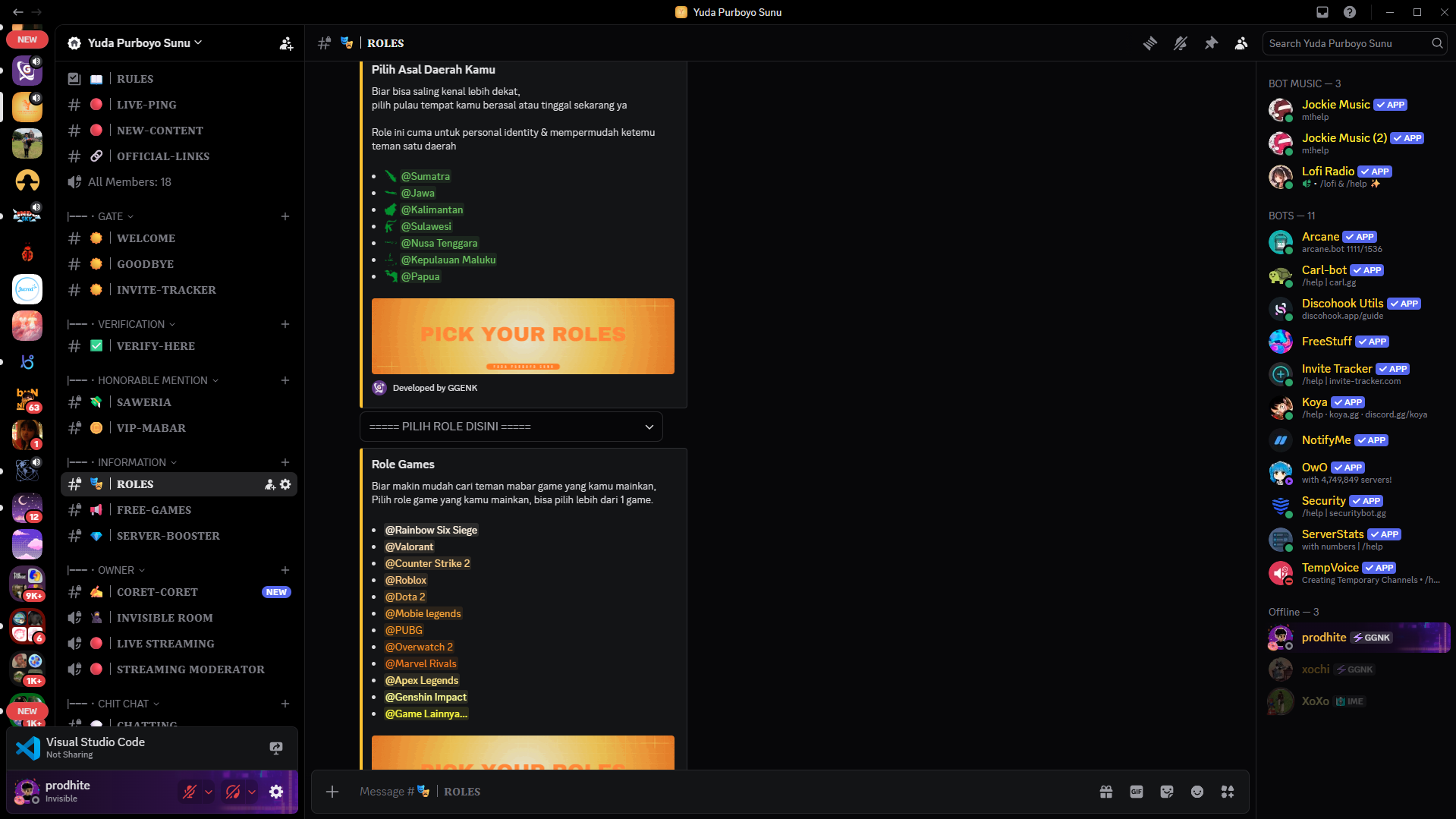This screenshot has height=819, width=1456.
Task: Collapse the OWNER category
Action: (106, 570)
